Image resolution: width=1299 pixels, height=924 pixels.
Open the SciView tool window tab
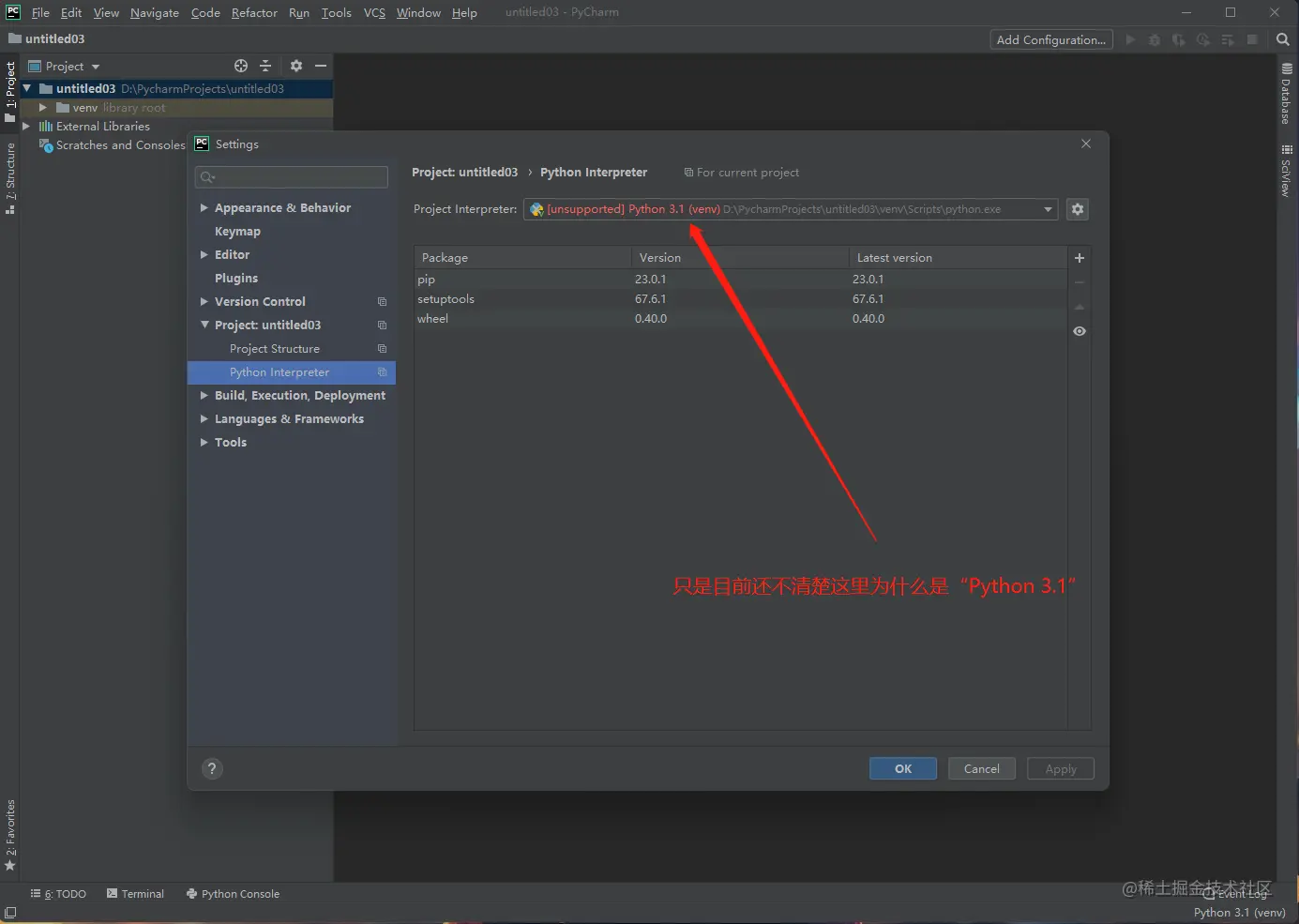pos(1287,170)
